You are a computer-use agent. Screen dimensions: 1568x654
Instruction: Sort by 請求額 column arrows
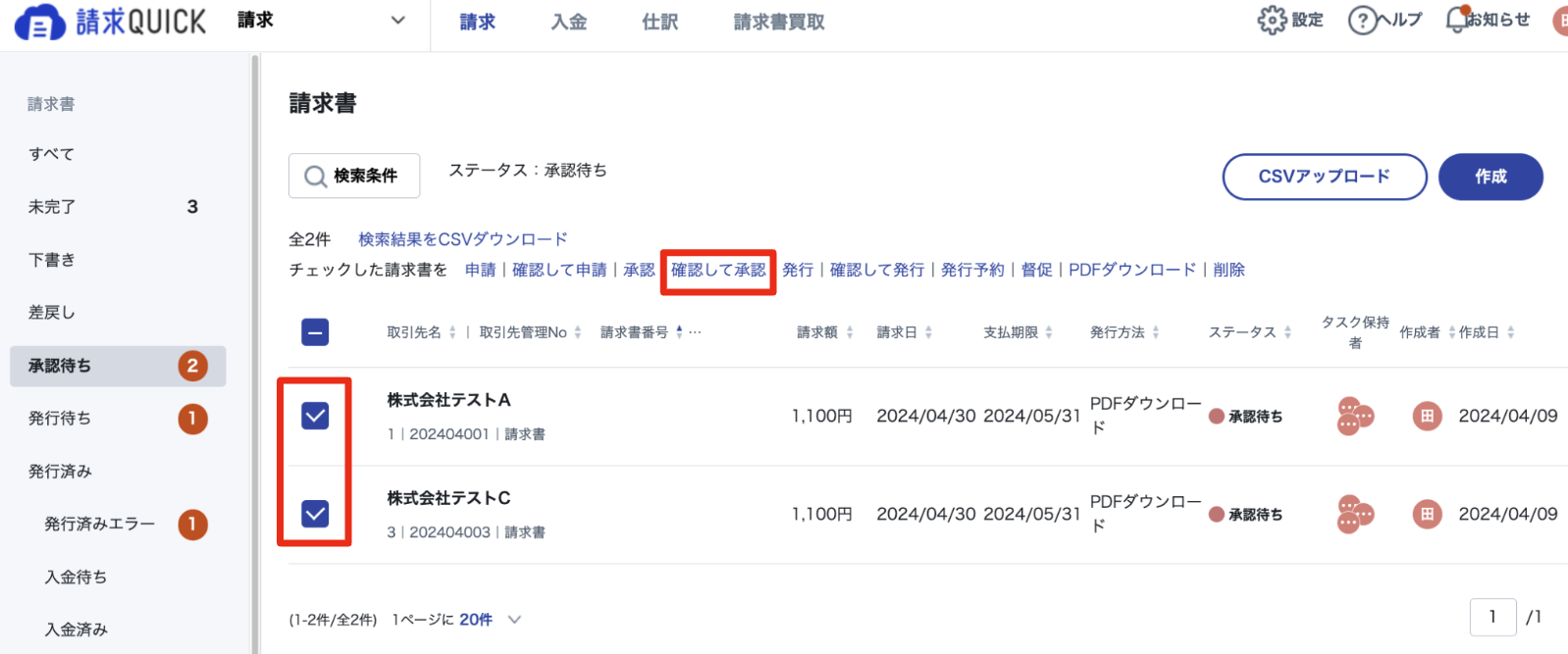tap(850, 332)
